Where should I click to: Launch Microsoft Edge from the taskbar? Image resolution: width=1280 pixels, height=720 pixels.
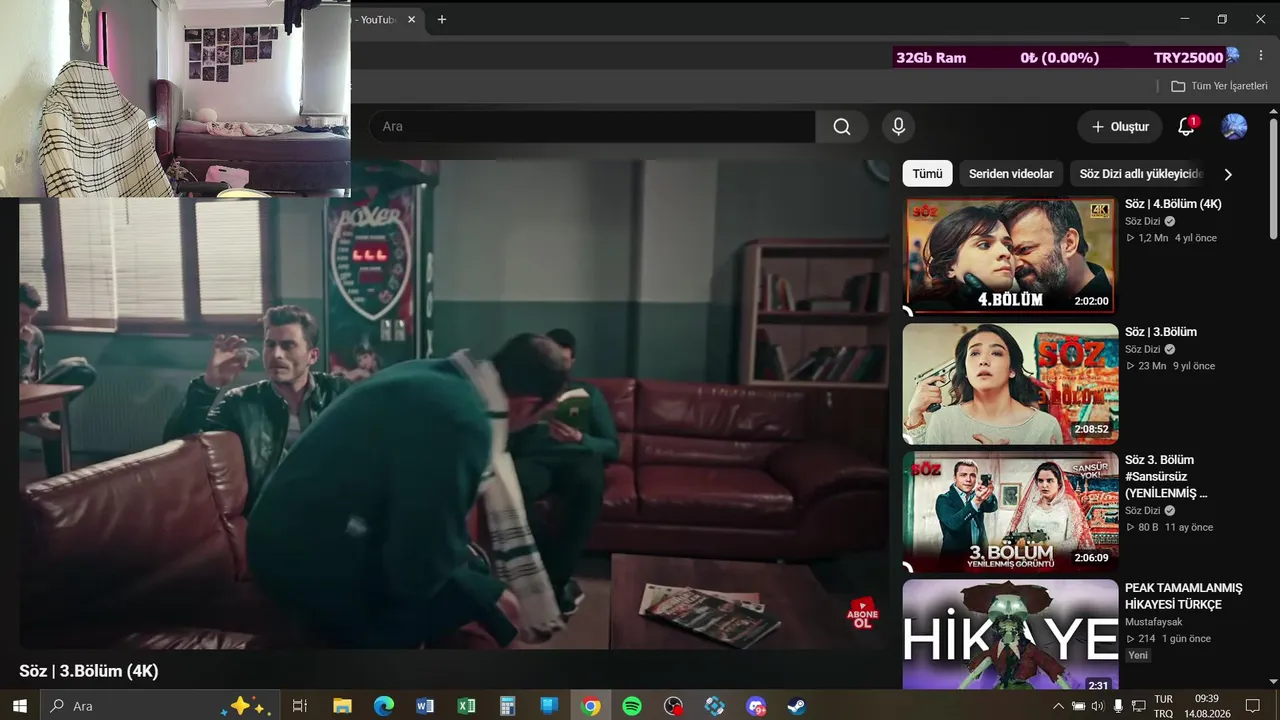click(384, 706)
